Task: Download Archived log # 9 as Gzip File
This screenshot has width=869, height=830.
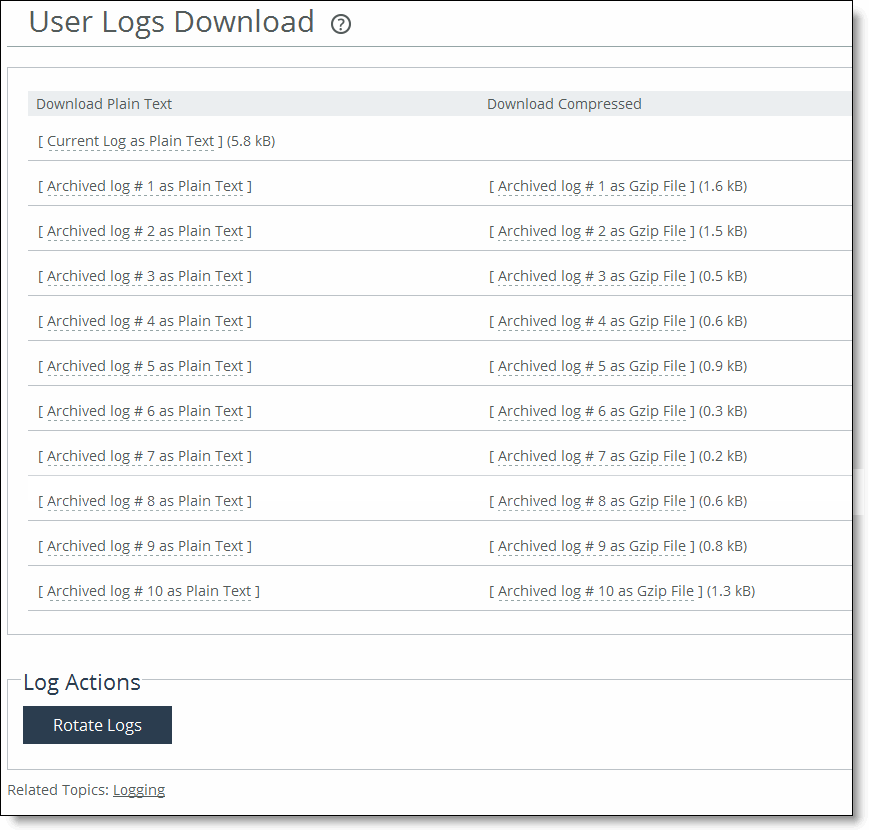Action: 592,546
